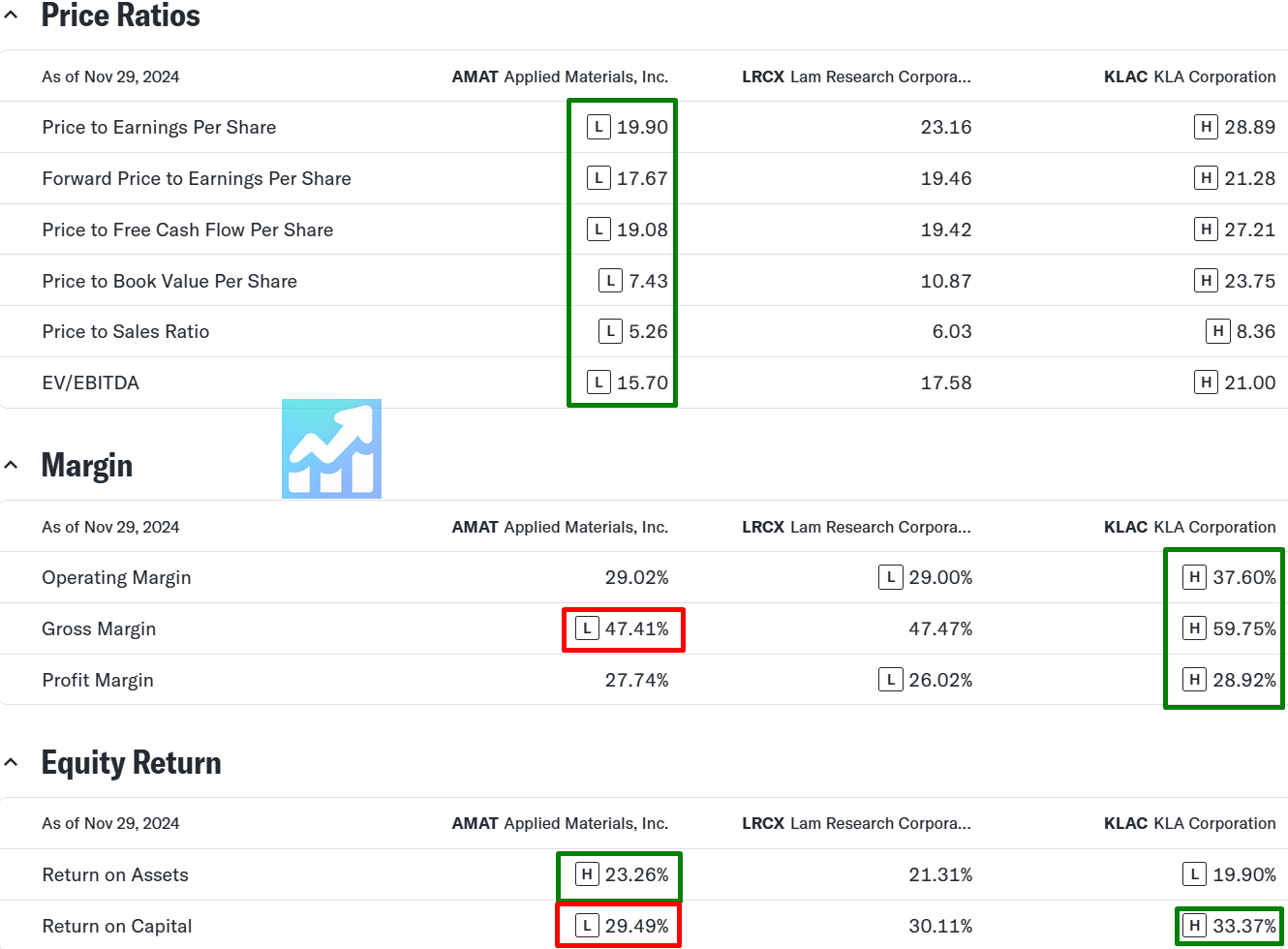Click L badge next to AMAT EV/EBITDA 15.70
Image resolution: width=1288 pixels, height=949 pixels.
point(598,383)
